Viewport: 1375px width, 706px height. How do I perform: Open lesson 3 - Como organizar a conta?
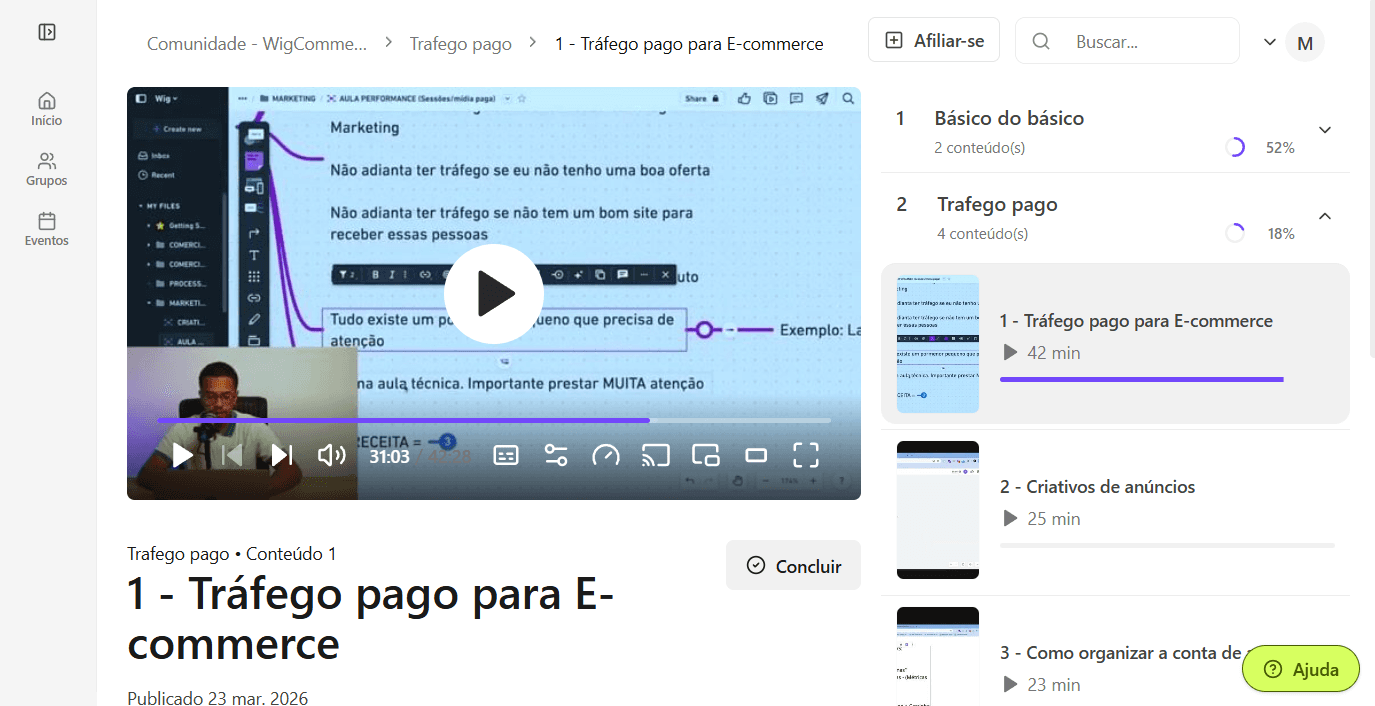coord(1121,653)
